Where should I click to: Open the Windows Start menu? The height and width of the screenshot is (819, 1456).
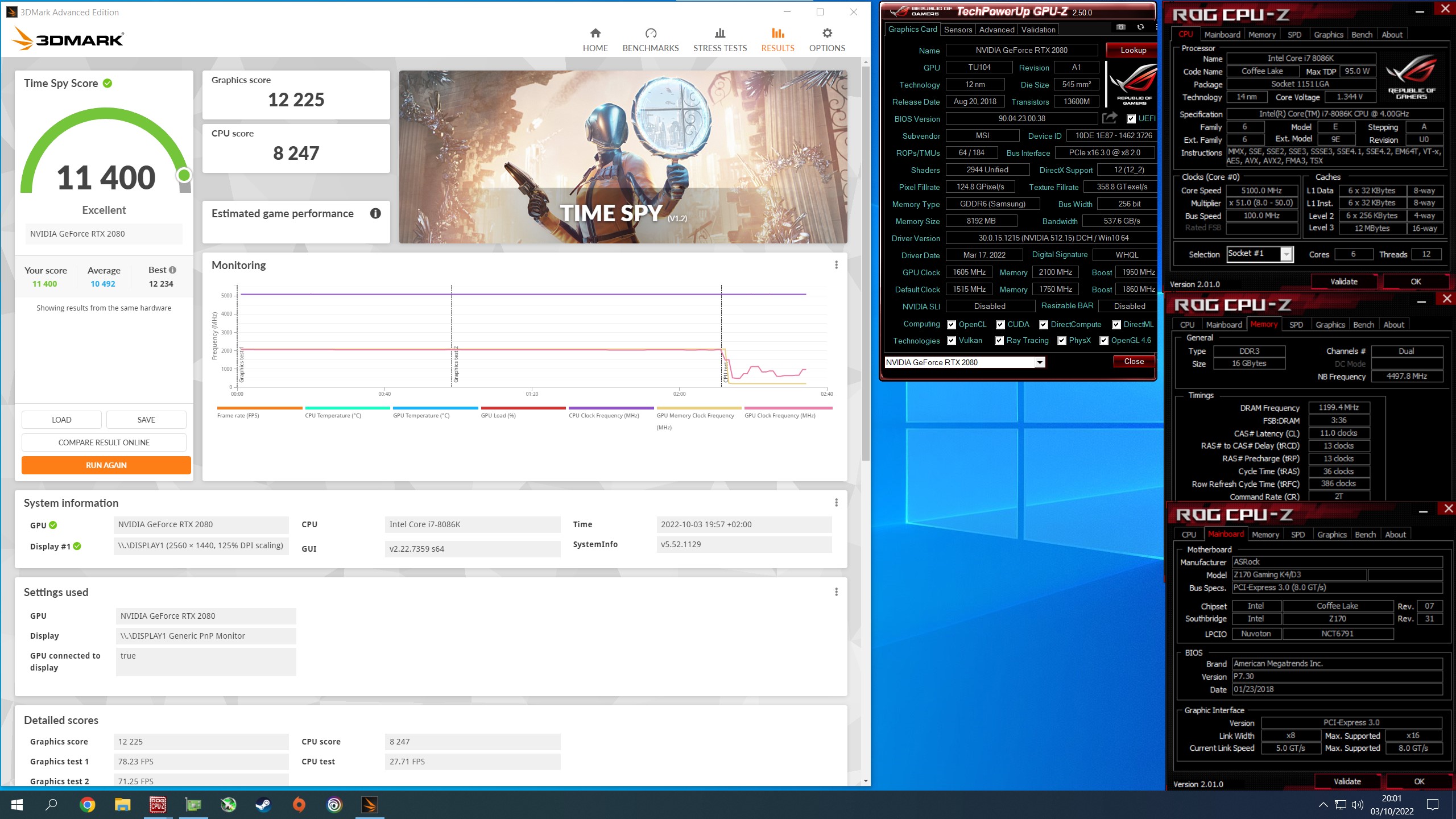(17, 805)
